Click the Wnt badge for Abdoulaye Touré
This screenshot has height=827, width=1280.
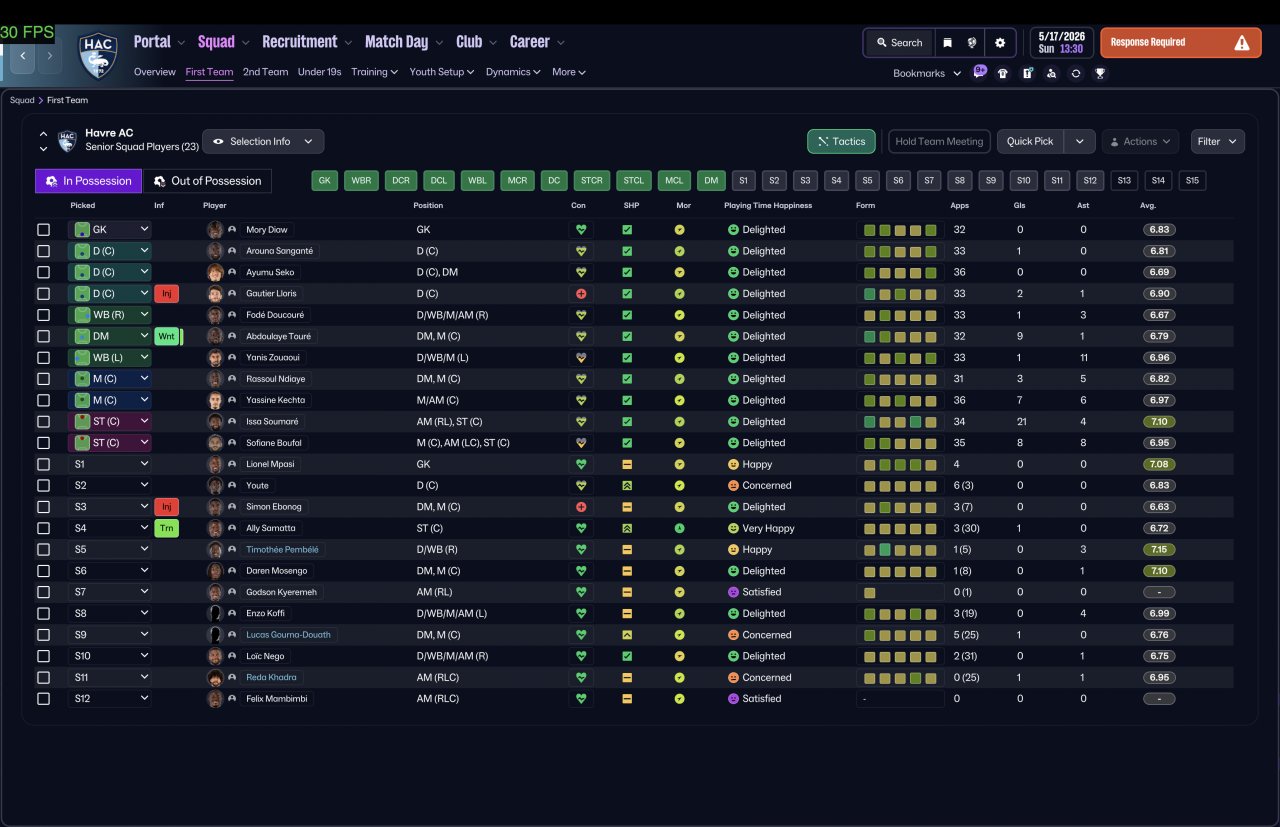(x=166, y=336)
